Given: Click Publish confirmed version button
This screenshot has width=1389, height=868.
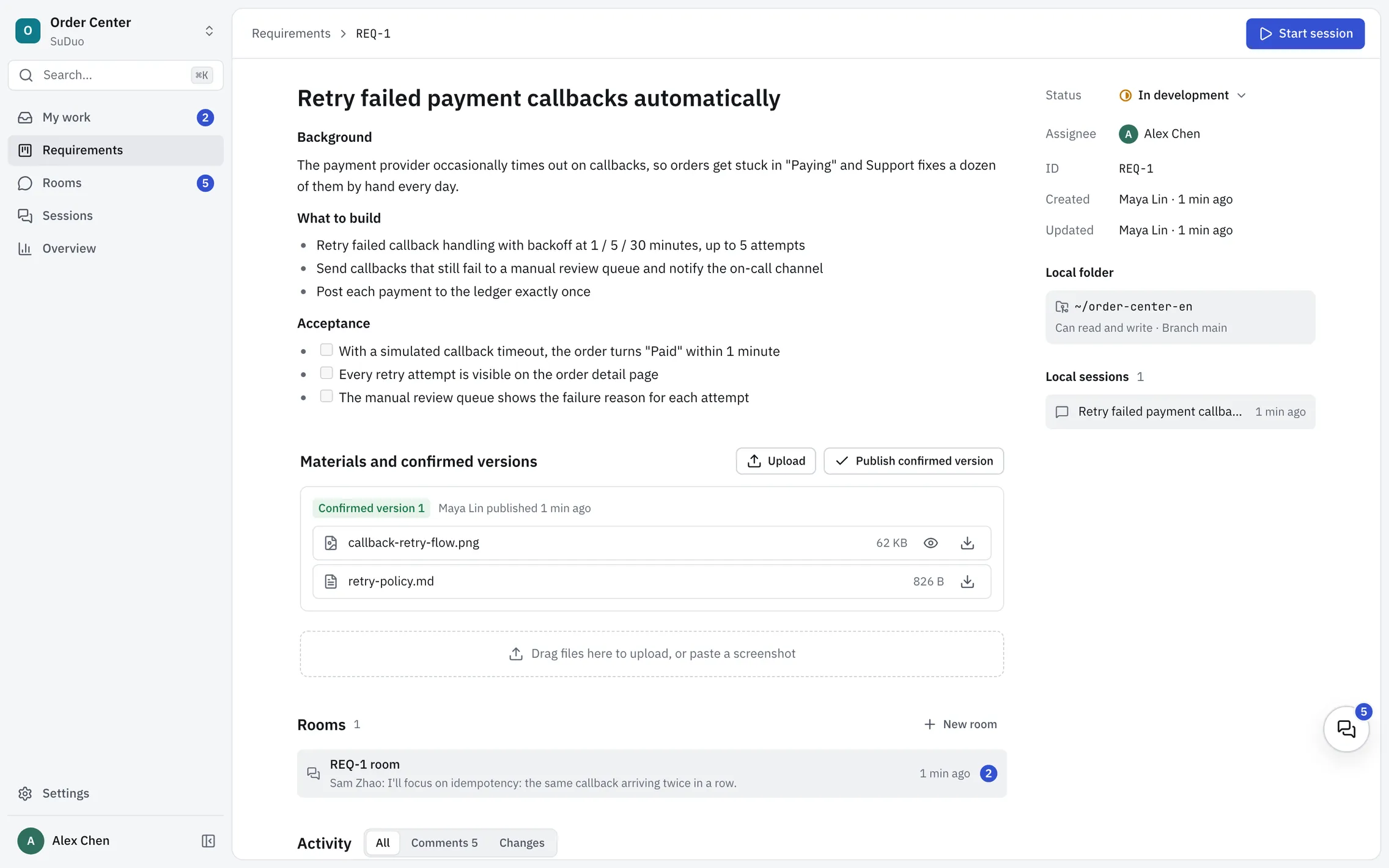Looking at the screenshot, I should 913,461.
